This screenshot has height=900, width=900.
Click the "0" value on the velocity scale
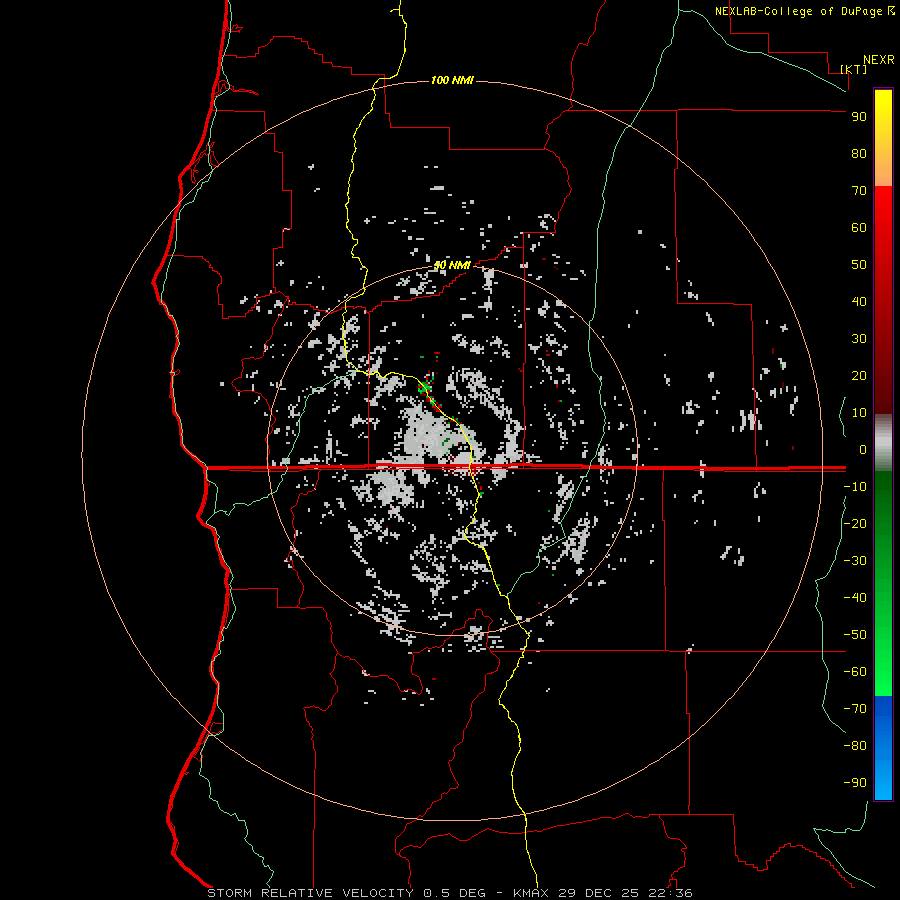[863, 449]
